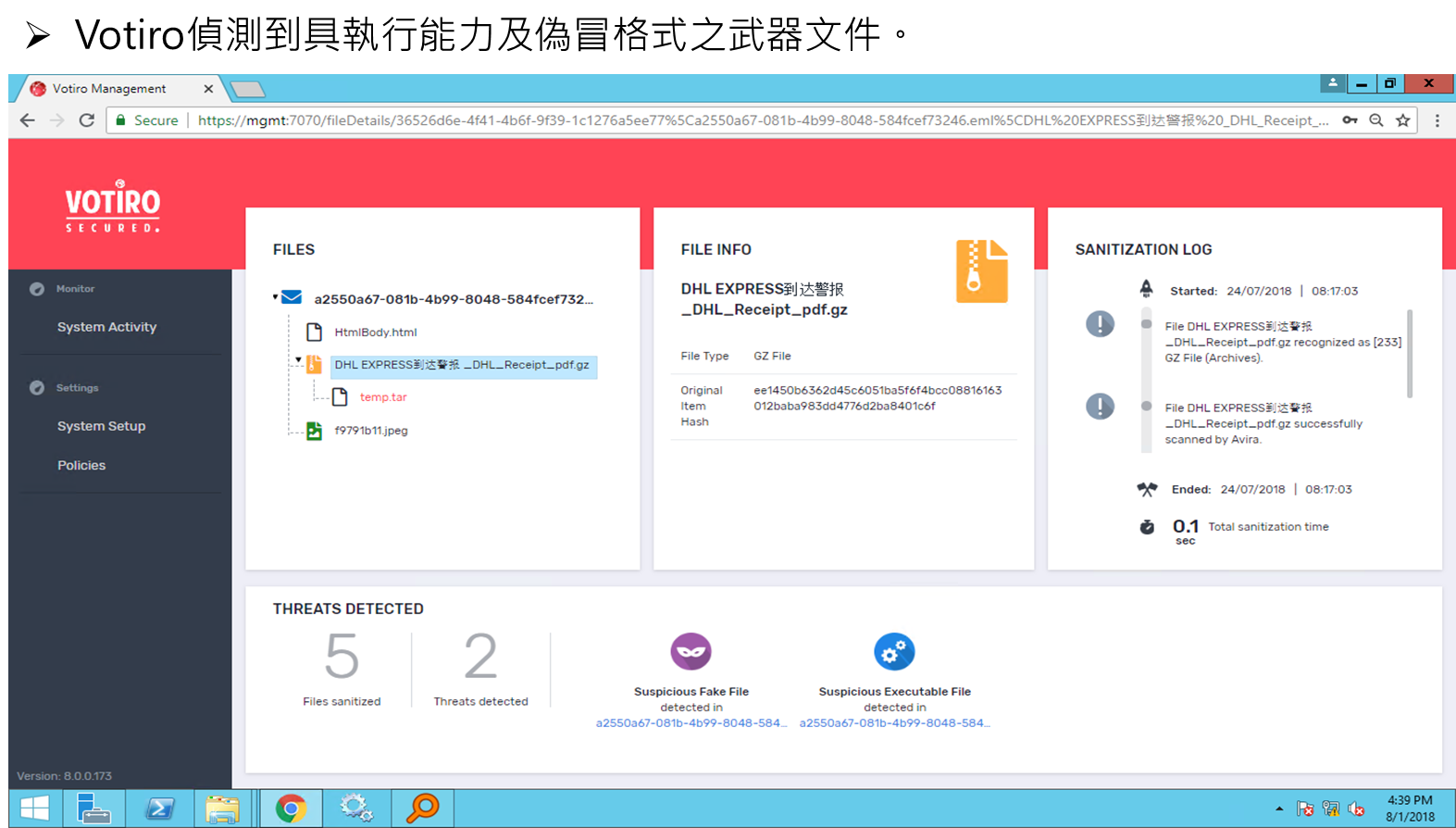Open the Windows Start button
The width and height of the screenshot is (1456, 828).
[x=34, y=809]
